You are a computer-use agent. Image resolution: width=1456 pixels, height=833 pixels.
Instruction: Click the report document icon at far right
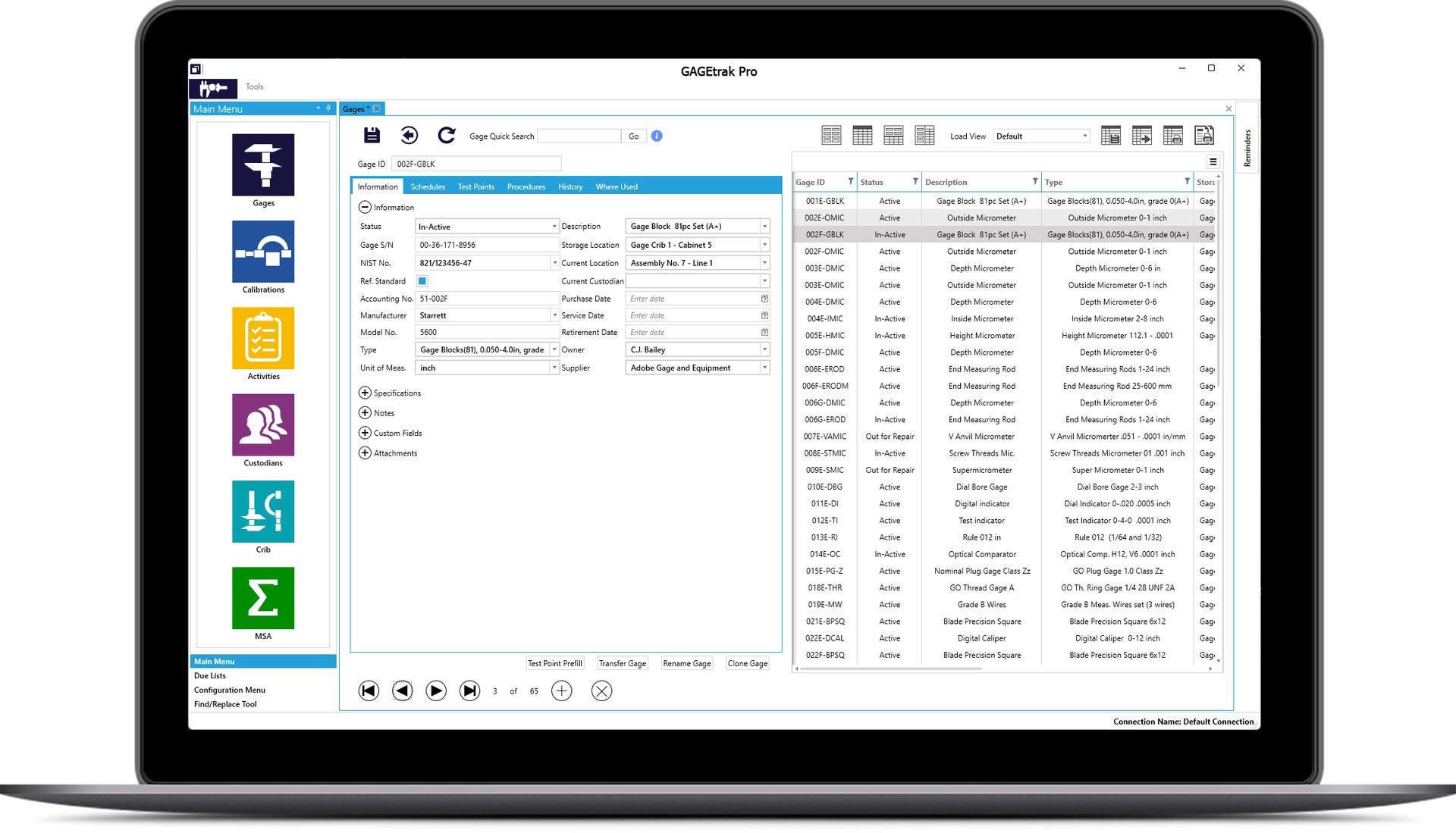[1204, 136]
